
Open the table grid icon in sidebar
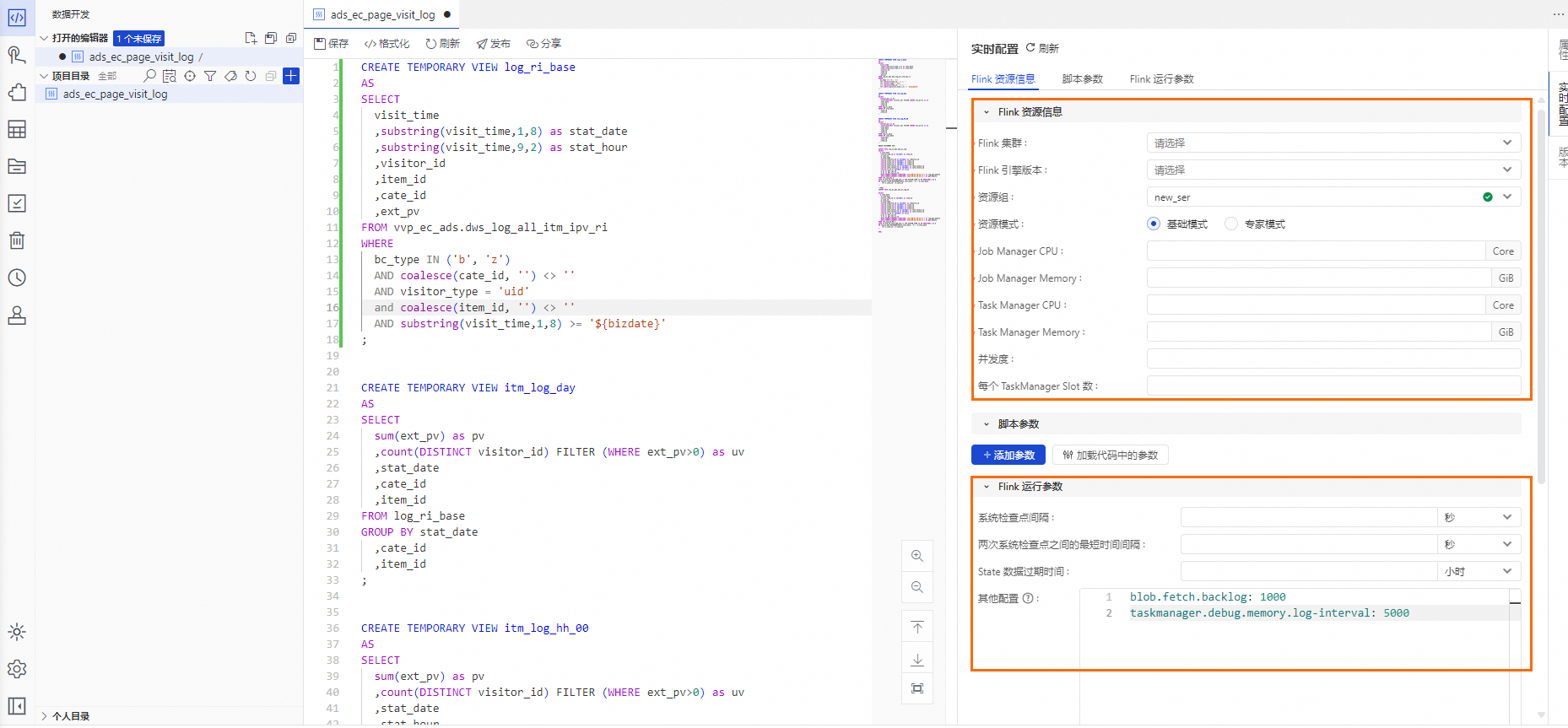click(x=17, y=129)
